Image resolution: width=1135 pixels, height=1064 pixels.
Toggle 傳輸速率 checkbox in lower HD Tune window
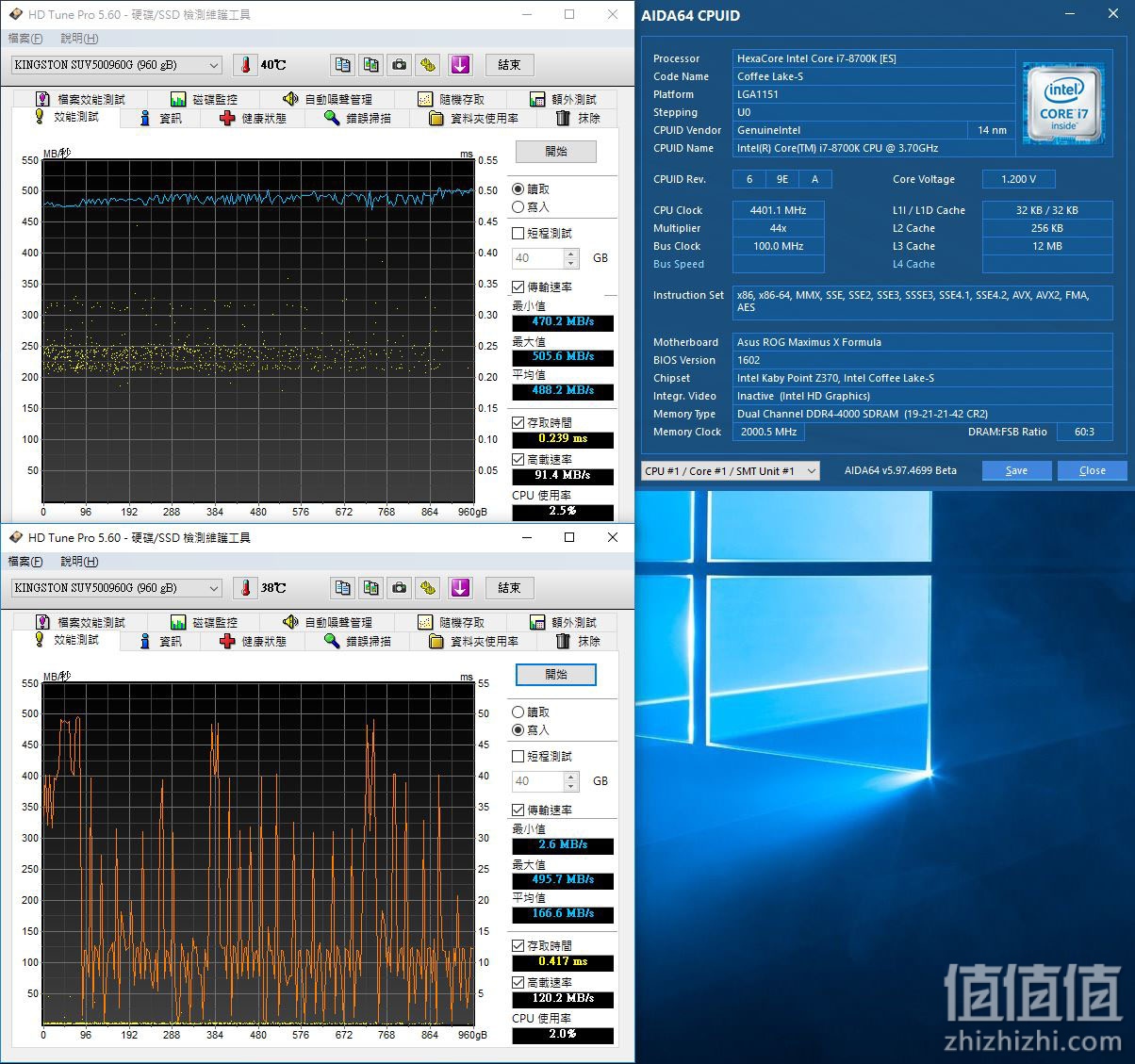click(518, 810)
